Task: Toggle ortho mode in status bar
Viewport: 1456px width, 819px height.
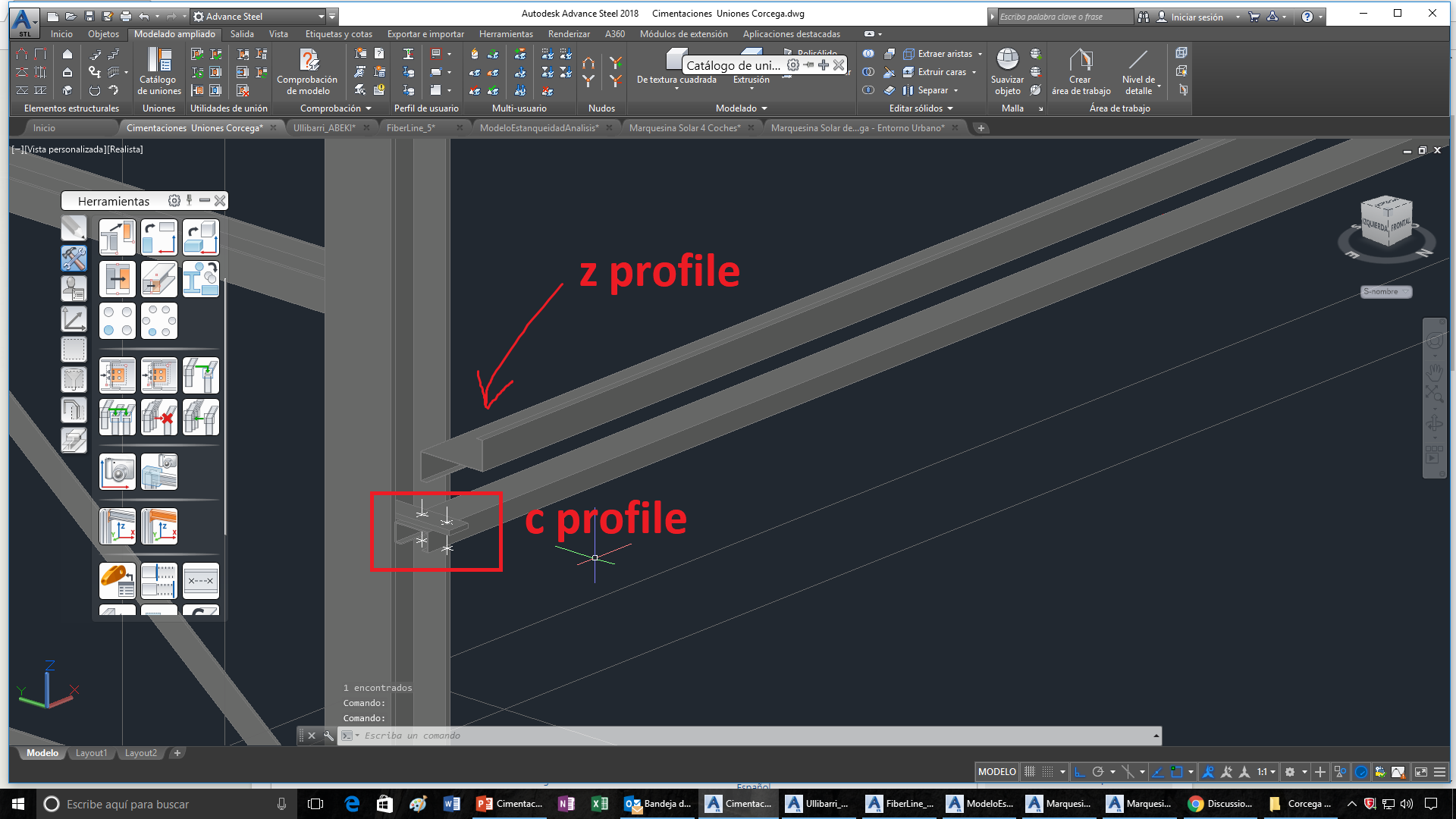Action: coord(1079,772)
